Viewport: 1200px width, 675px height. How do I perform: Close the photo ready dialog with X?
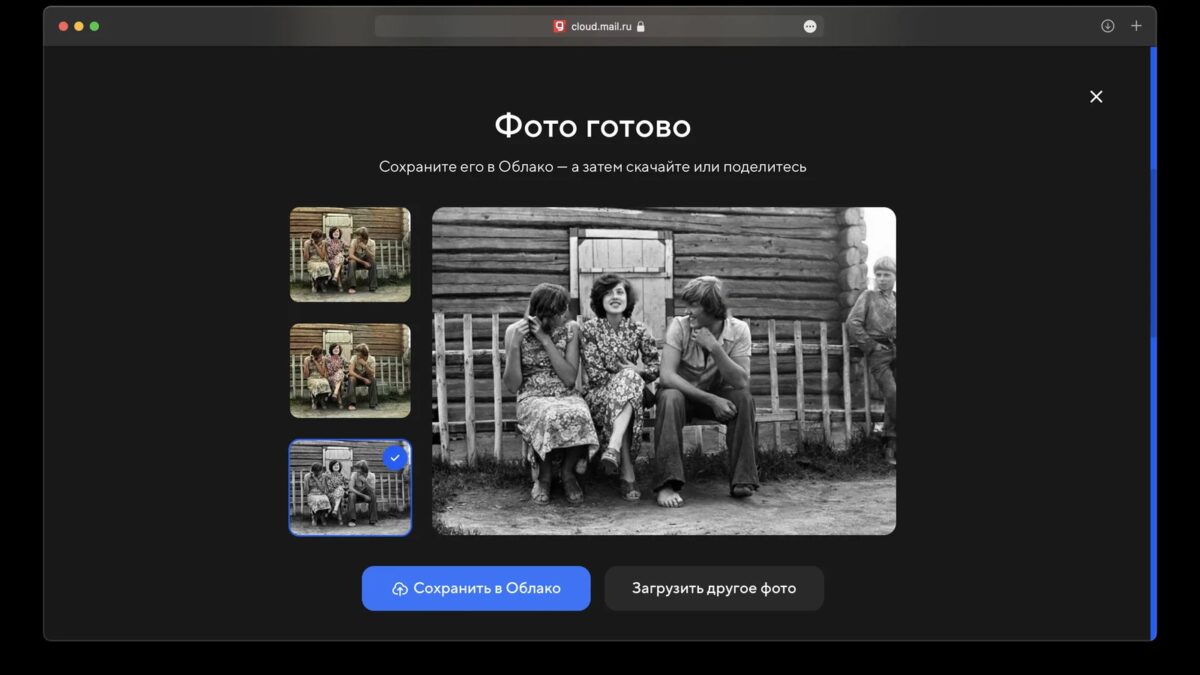tap(1096, 97)
